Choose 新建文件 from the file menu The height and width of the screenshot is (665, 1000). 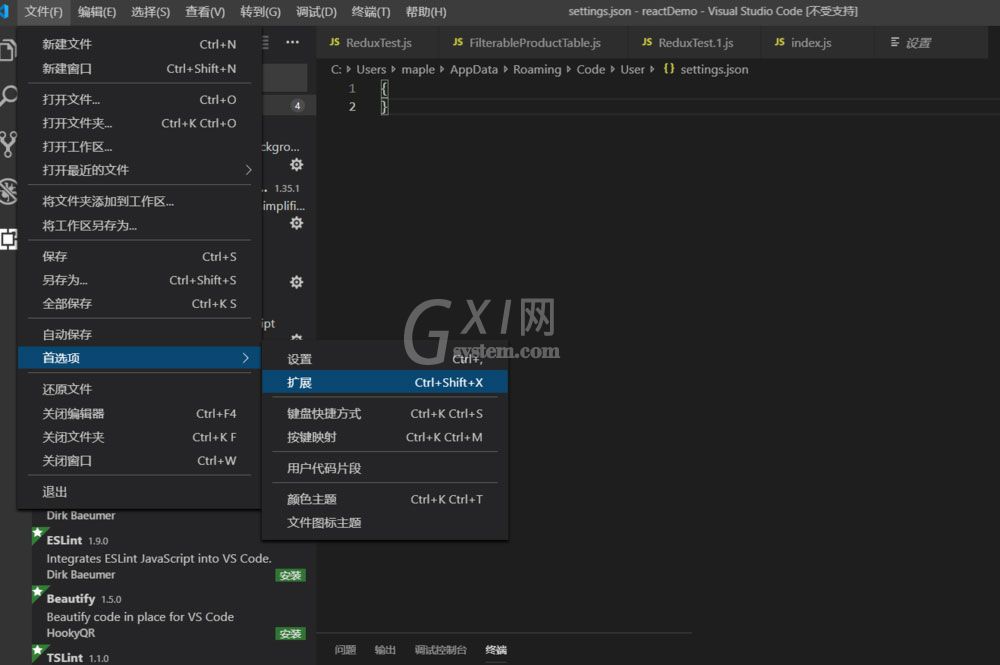[139, 44]
